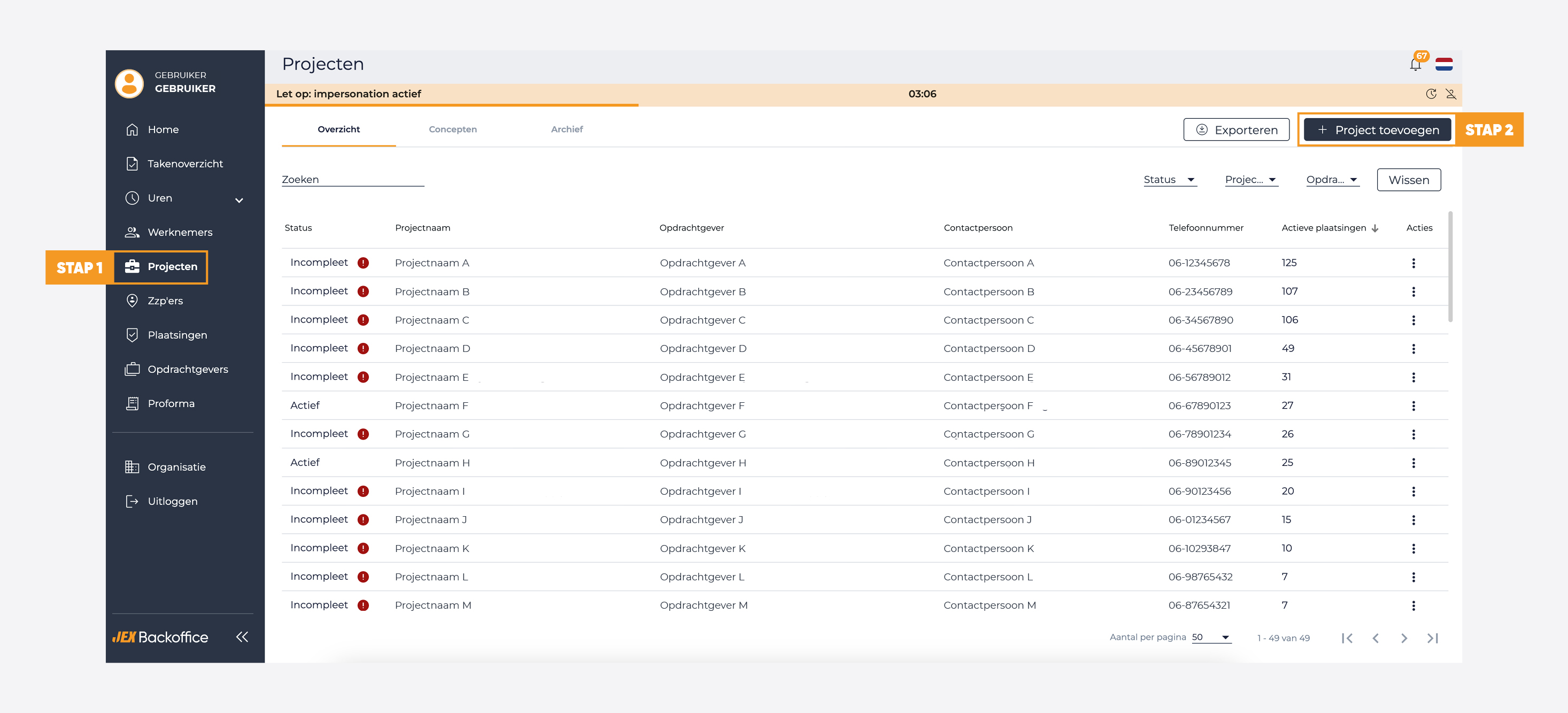The width and height of the screenshot is (1568, 713).
Task: Open the Opdra... filter dropdown
Action: tap(1332, 180)
